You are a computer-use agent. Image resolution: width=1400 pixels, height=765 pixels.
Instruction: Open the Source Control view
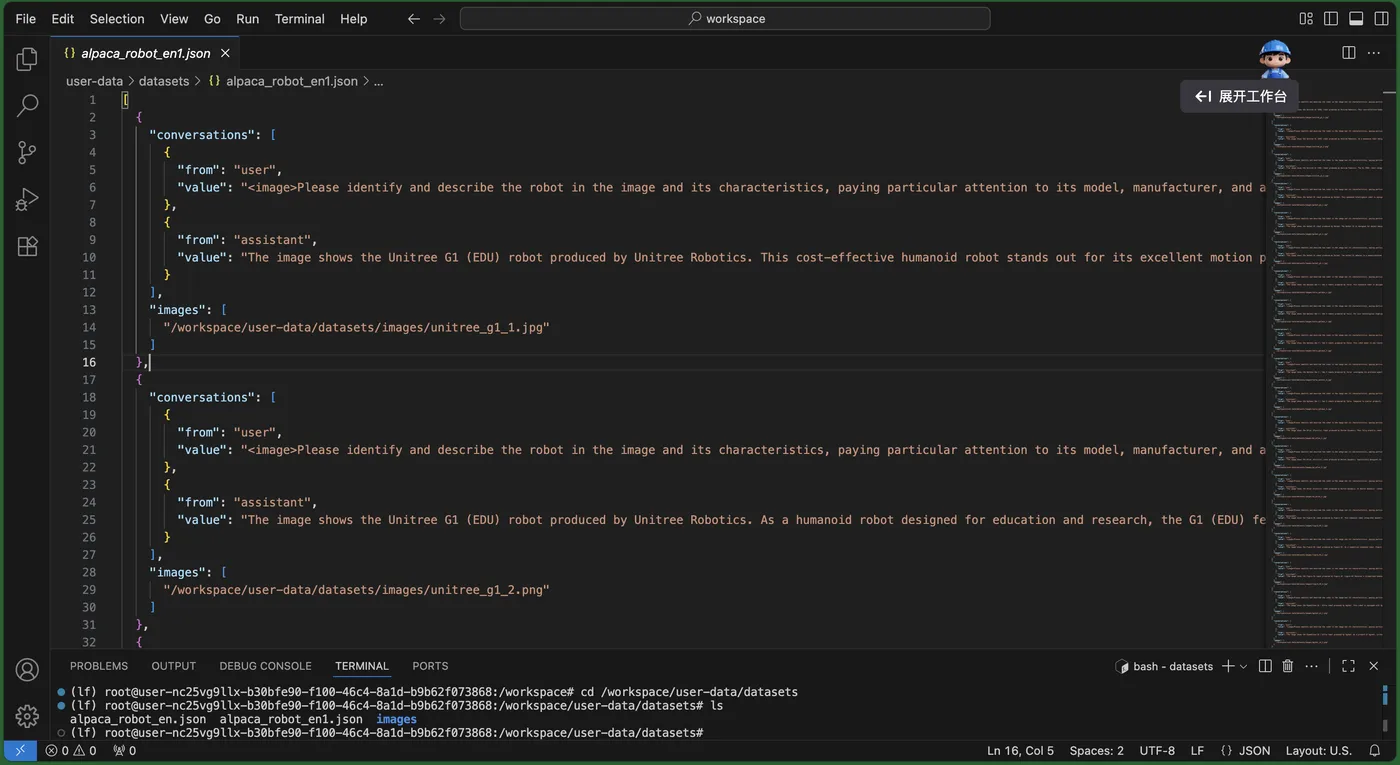pyautogui.click(x=27, y=153)
